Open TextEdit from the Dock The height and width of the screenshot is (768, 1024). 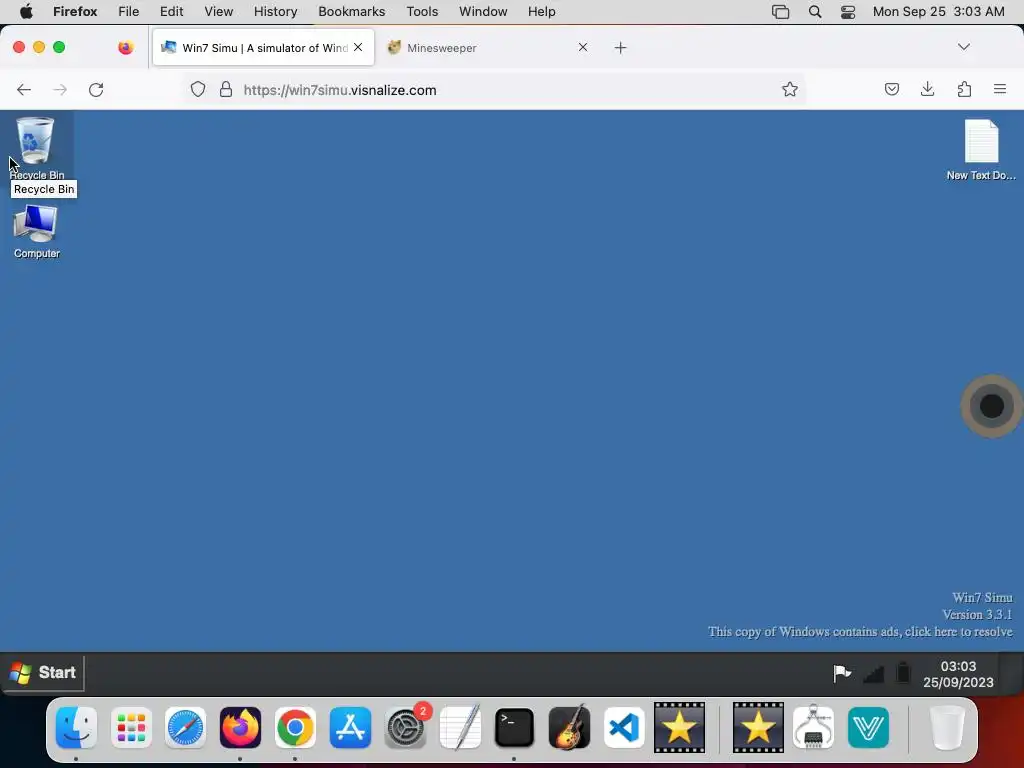point(460,727)
